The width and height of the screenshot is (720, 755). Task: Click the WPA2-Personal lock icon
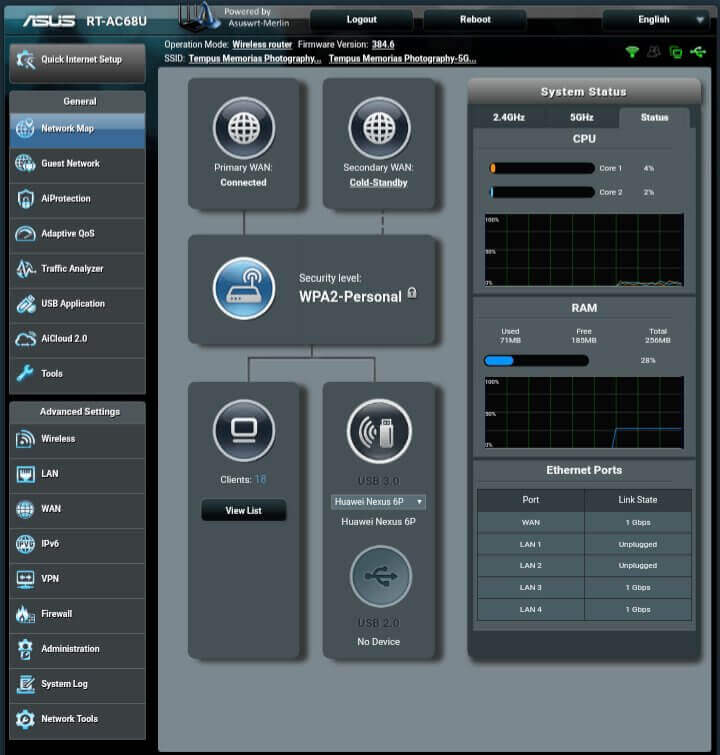tap(412, 293)
